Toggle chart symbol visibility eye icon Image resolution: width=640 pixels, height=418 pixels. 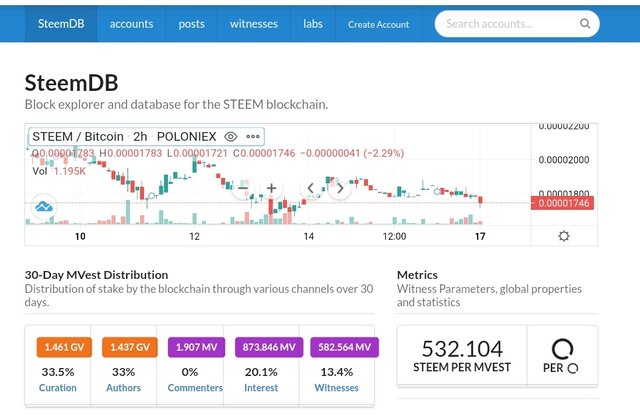coord(231,136)
